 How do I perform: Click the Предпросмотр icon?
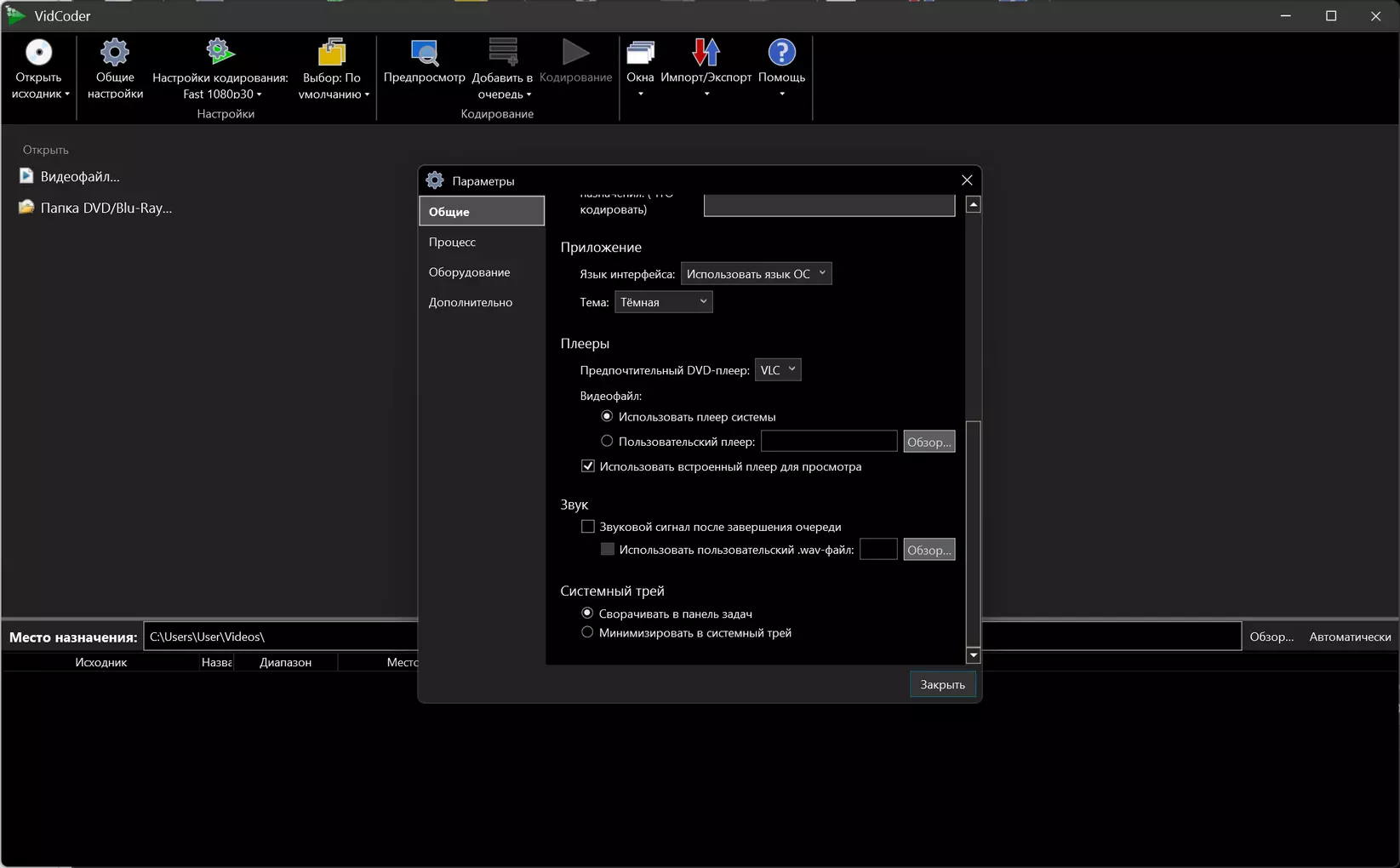424,53
